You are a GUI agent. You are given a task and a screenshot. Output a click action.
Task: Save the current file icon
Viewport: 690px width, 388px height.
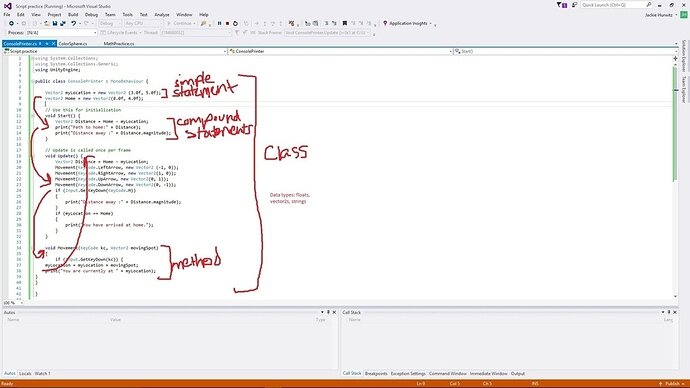pos(55,23)
